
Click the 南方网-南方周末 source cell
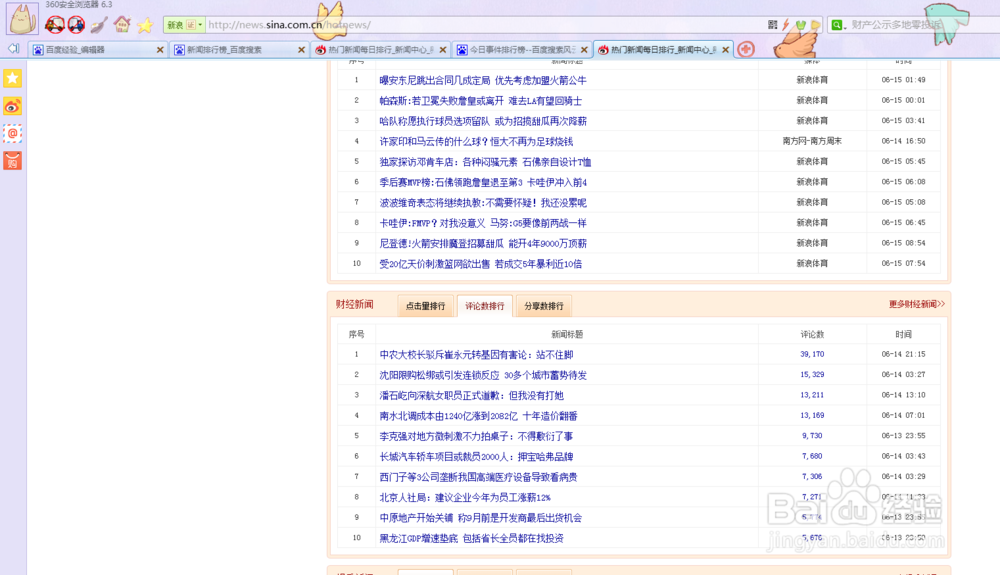tap(812, 141)
